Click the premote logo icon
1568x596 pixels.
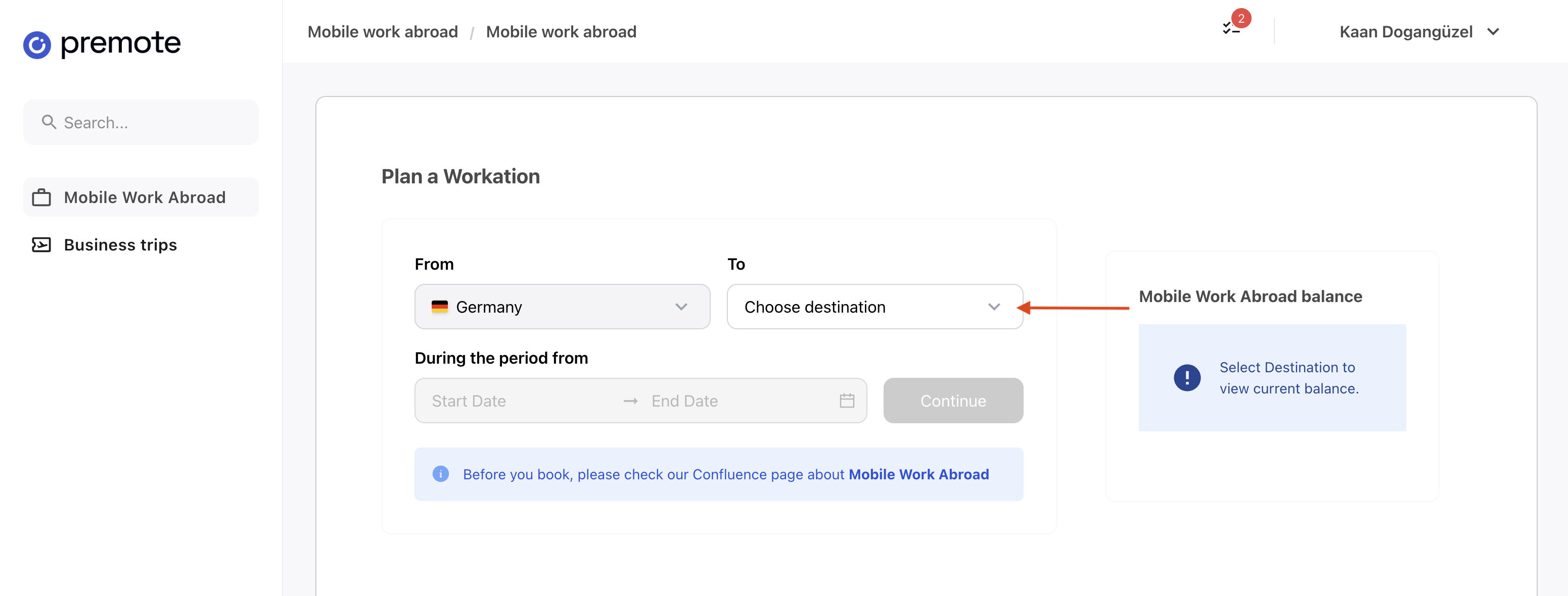click(x=37, y=44)
